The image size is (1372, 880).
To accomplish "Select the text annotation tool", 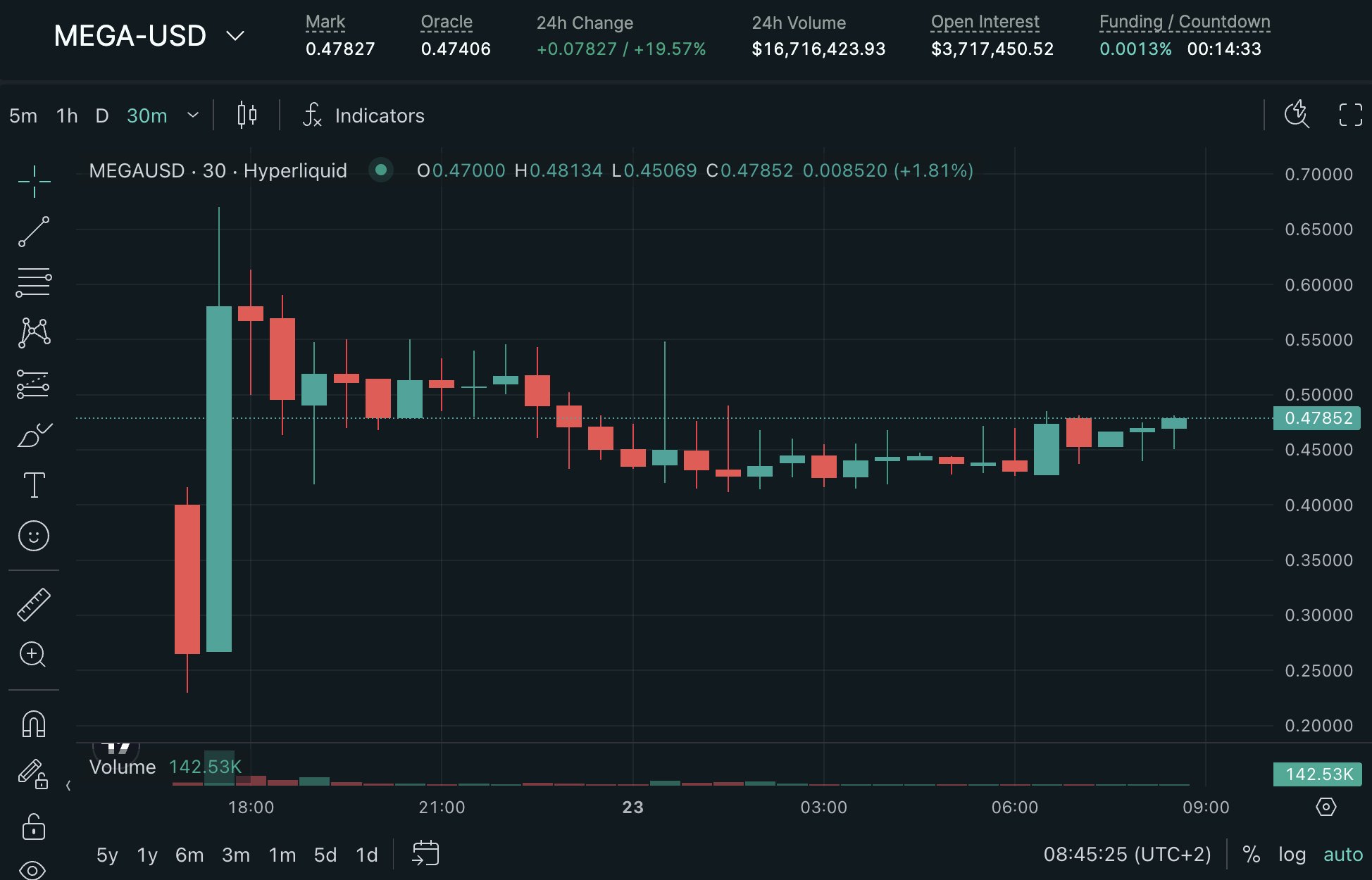I will click(33, 486).
